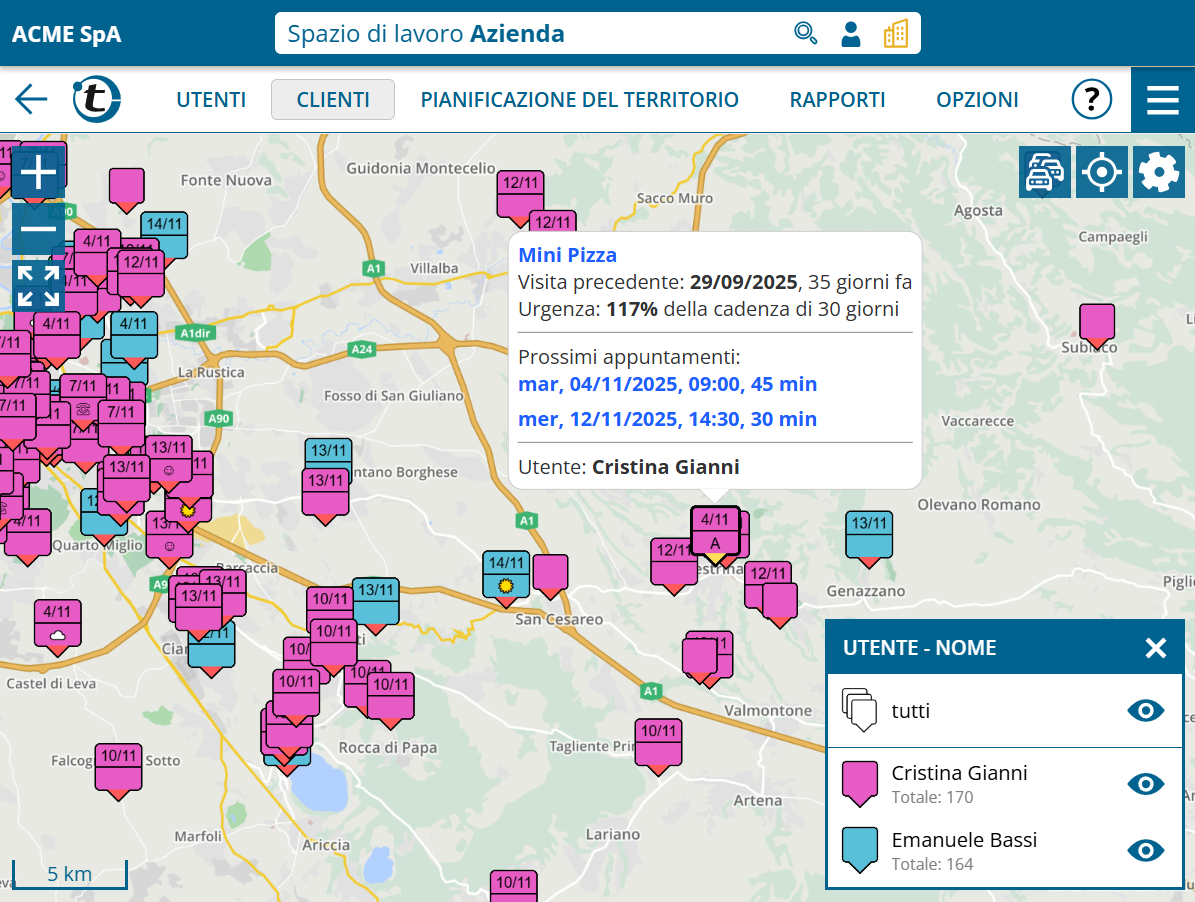Zoom out the map with minus button
The width and height of the screenshot is (1195, 902).
(x=38, y=229)
